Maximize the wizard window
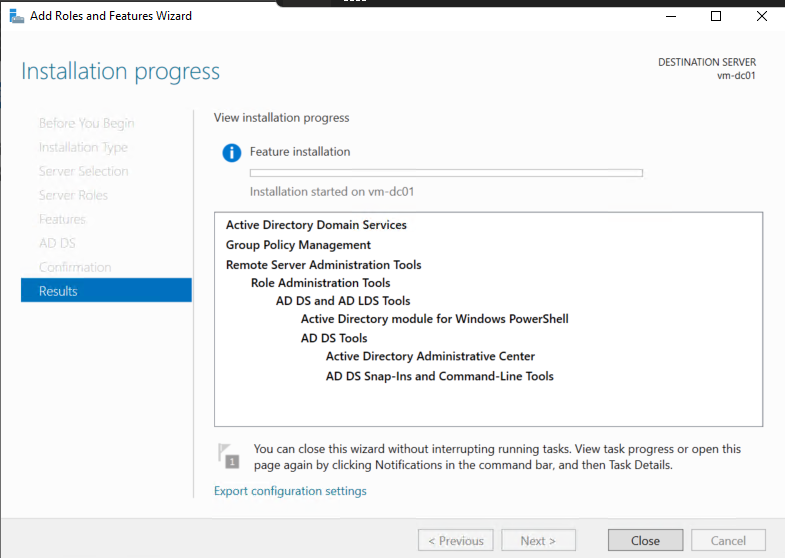Viewport: 785px width, 558px height. click(716, 16)
